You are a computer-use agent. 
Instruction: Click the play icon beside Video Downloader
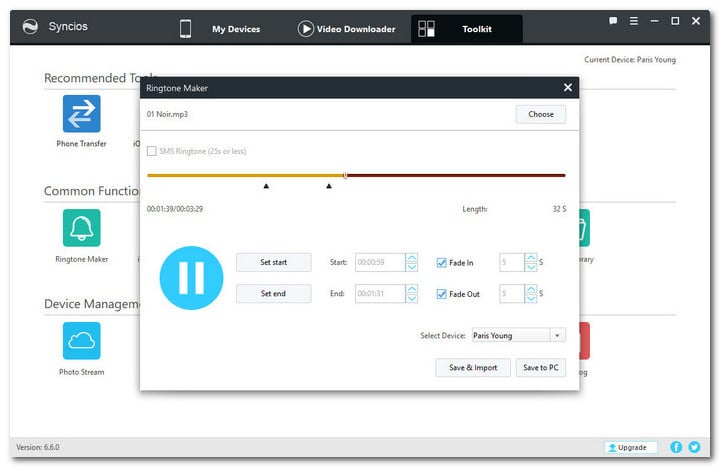(x=305, y=29)
